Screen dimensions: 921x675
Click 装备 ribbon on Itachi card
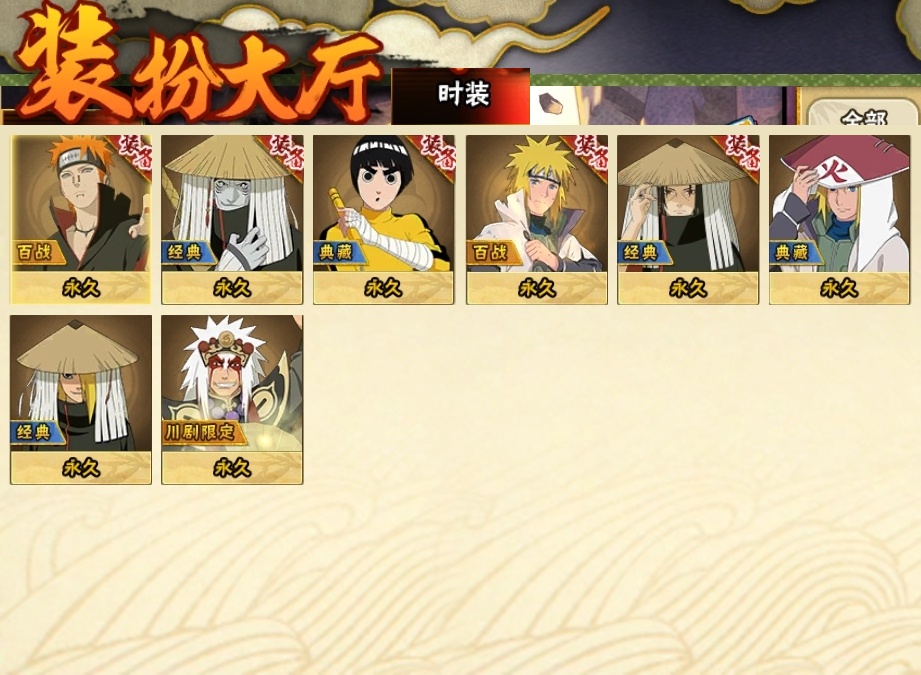click(741, 153)
